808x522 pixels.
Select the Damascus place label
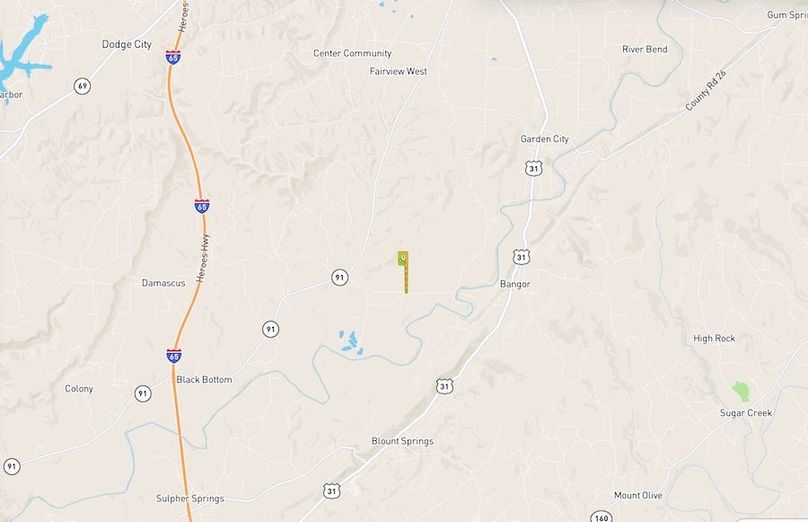coord(163,283)
